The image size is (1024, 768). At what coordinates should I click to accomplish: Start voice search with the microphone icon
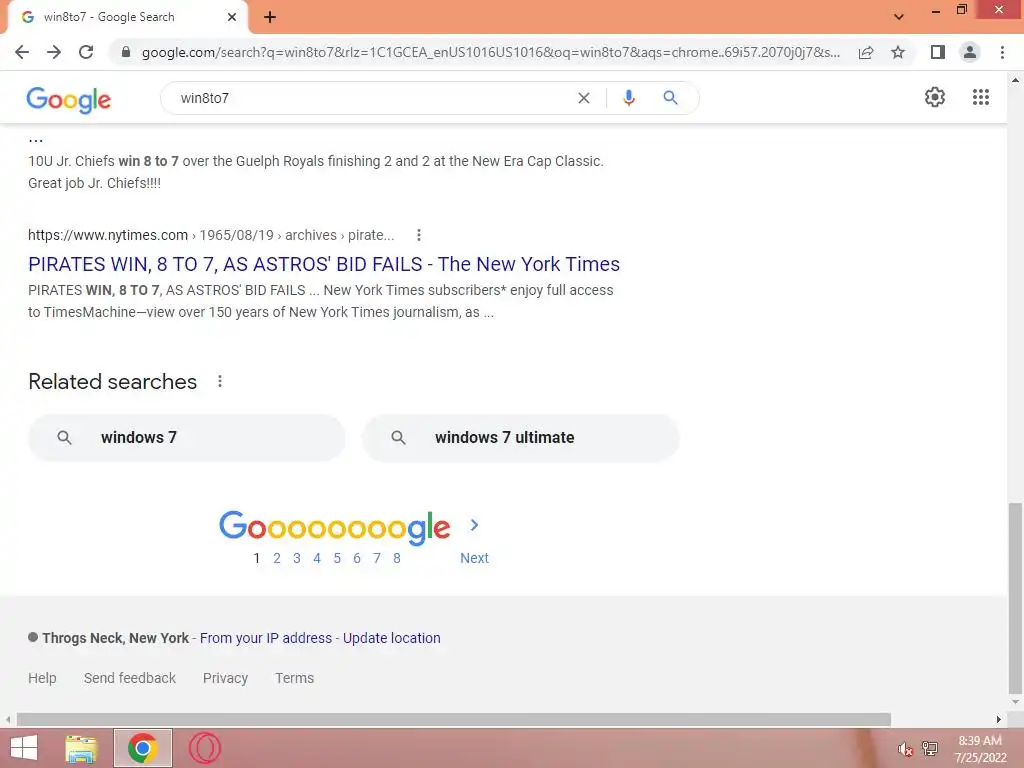point(628,98)
